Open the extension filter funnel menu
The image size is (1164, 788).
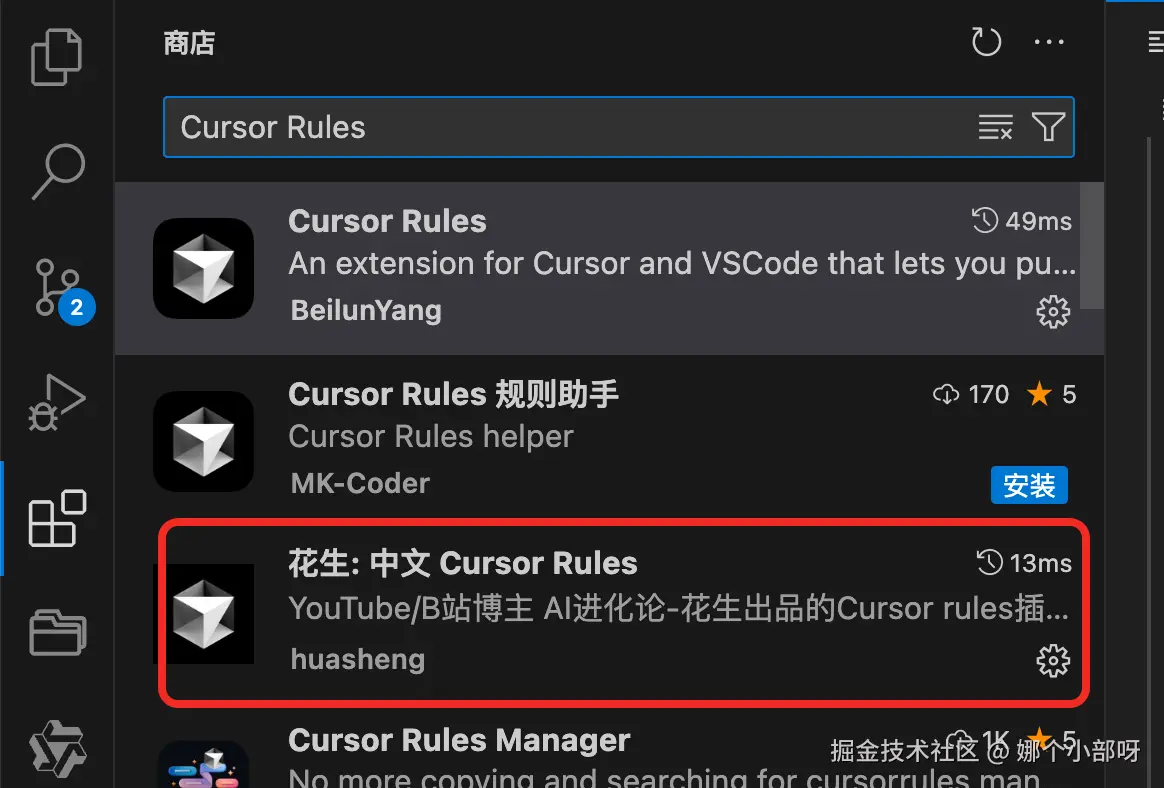click(1048, 127)
